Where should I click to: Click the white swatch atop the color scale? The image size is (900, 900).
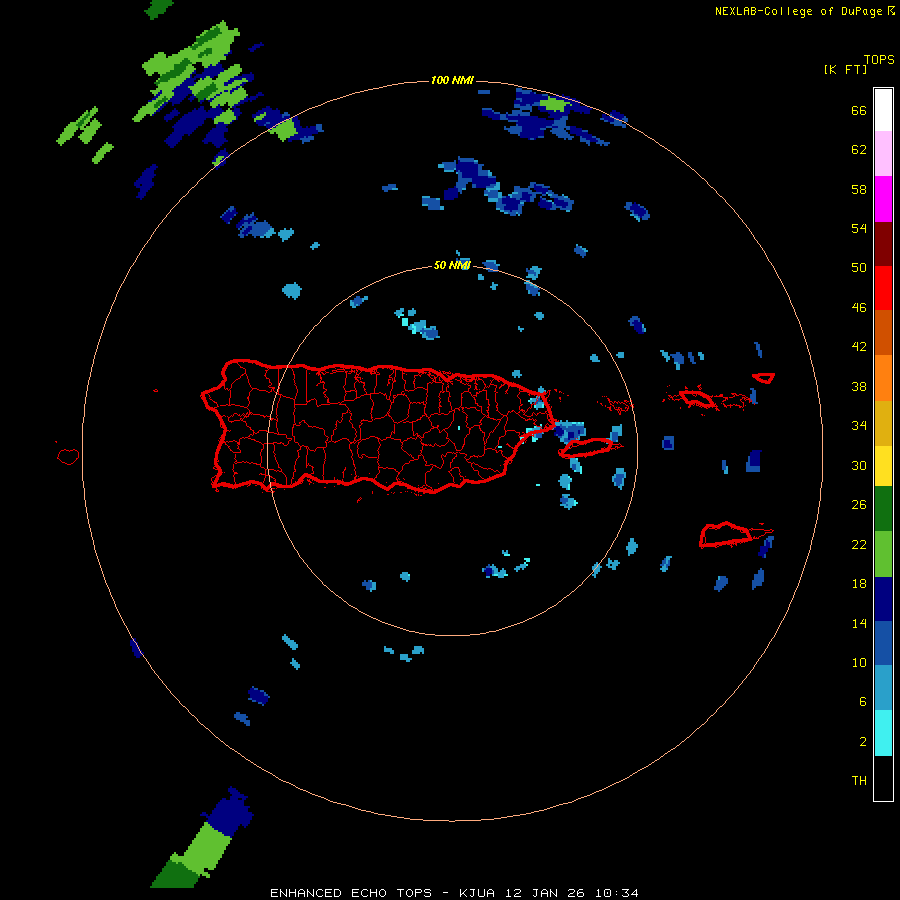[883, 110]
